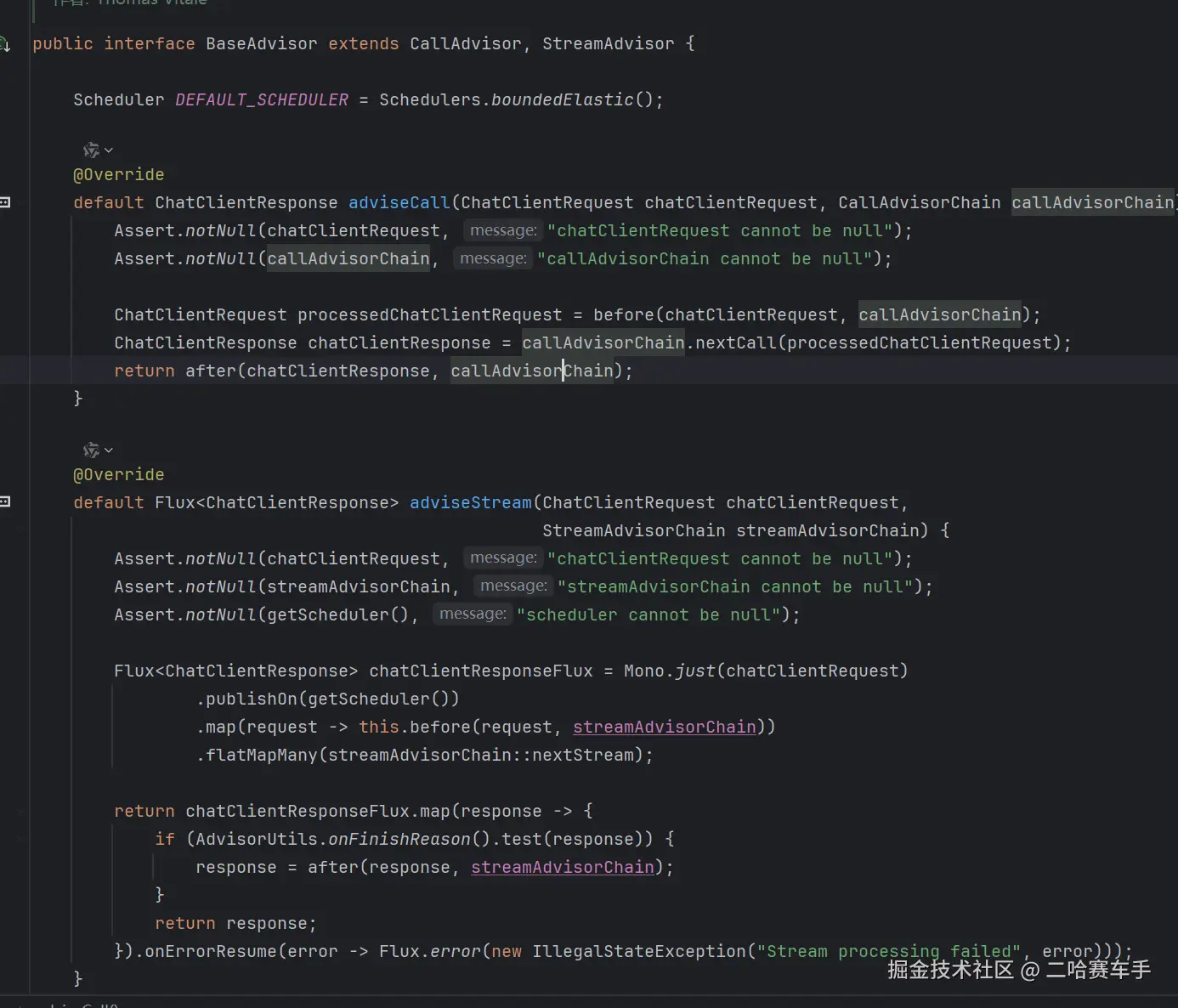This screenshot has width=1178, height=1008.
Task: Click the CallAdvisorChain parameter type in adviseCall
Action: point(920,202)
